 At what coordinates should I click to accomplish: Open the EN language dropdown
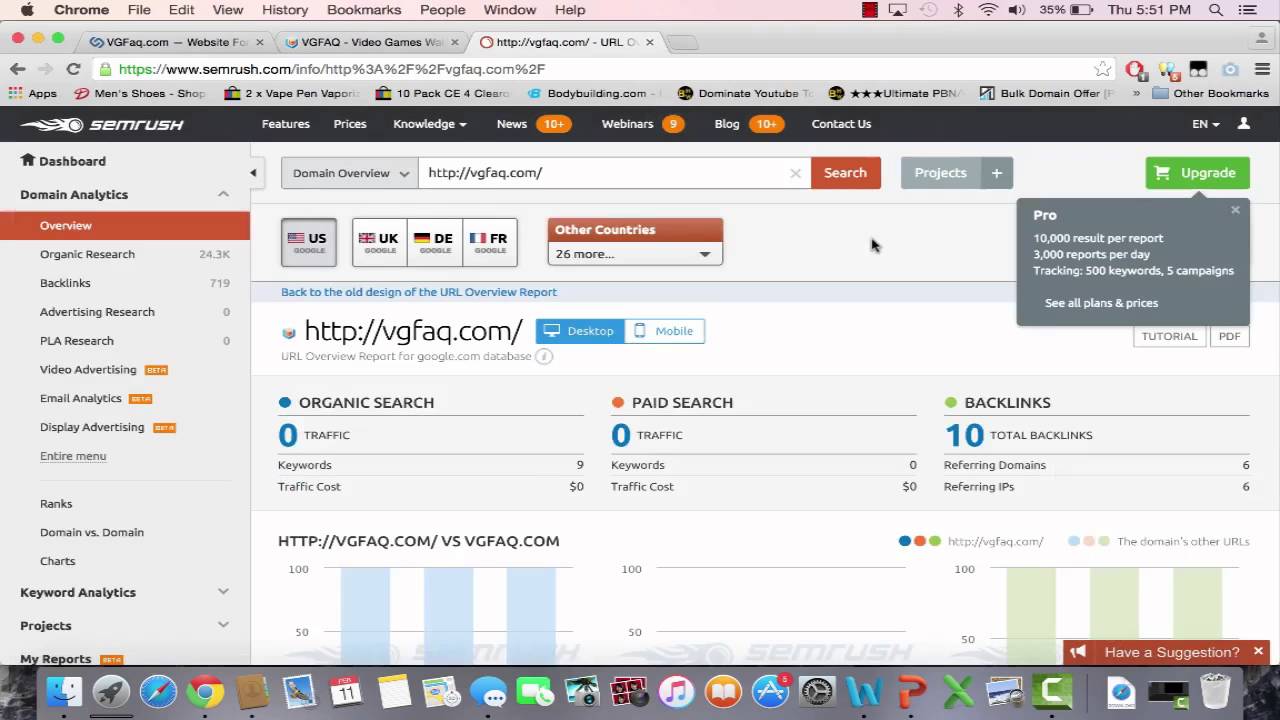click(x=1206, y=124)
